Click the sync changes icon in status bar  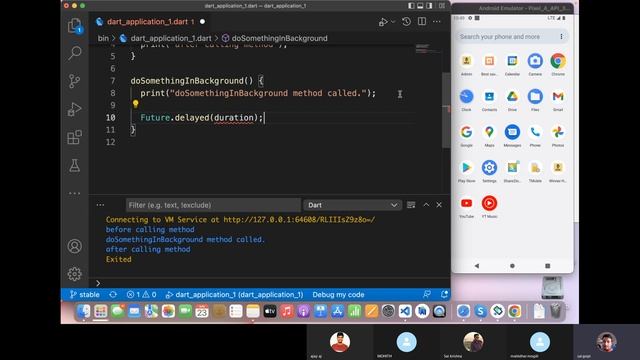point(113,294)
